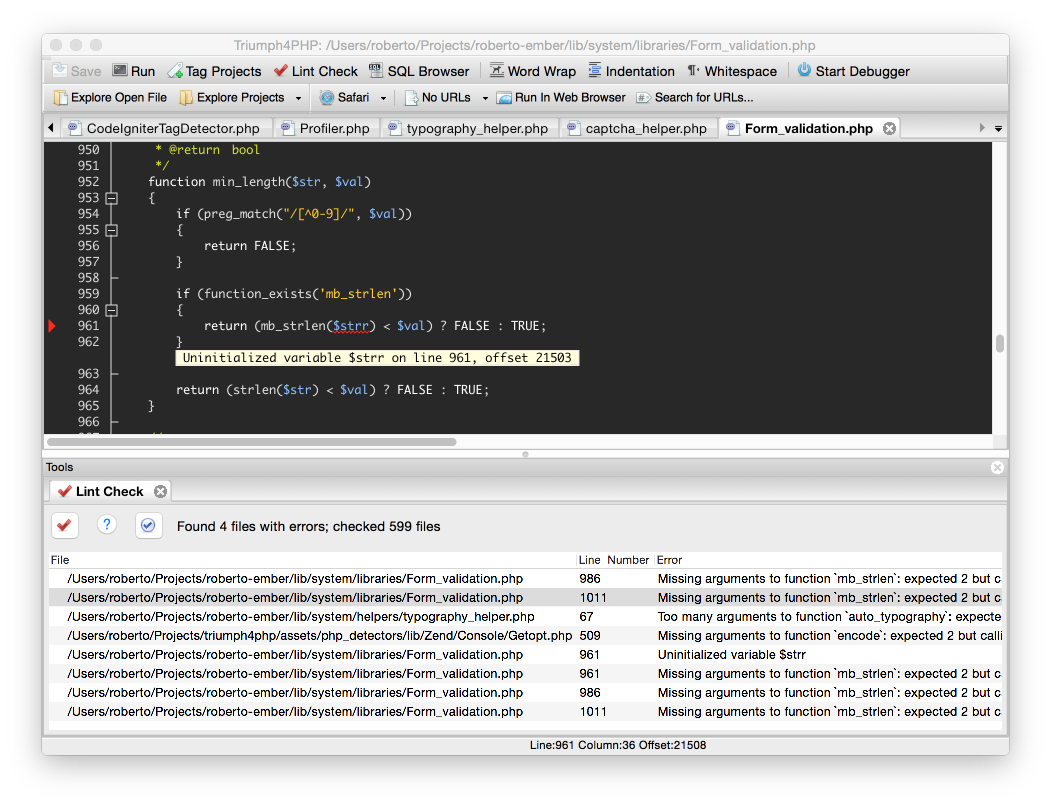The height and width of the screenshot is (805, 1051).
Task: Select the Getopt.php line 509 error
Action: point(526,636)
